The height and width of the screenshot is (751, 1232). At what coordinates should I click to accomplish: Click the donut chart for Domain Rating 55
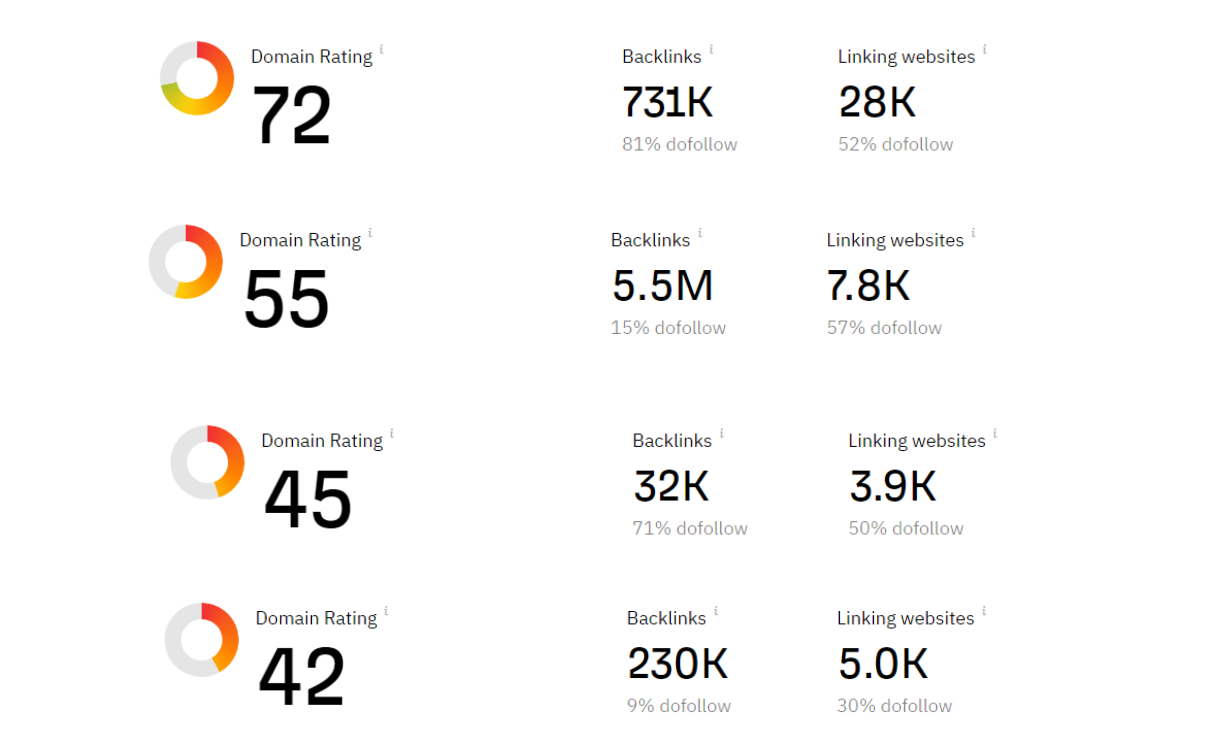[x=186, y=262]
